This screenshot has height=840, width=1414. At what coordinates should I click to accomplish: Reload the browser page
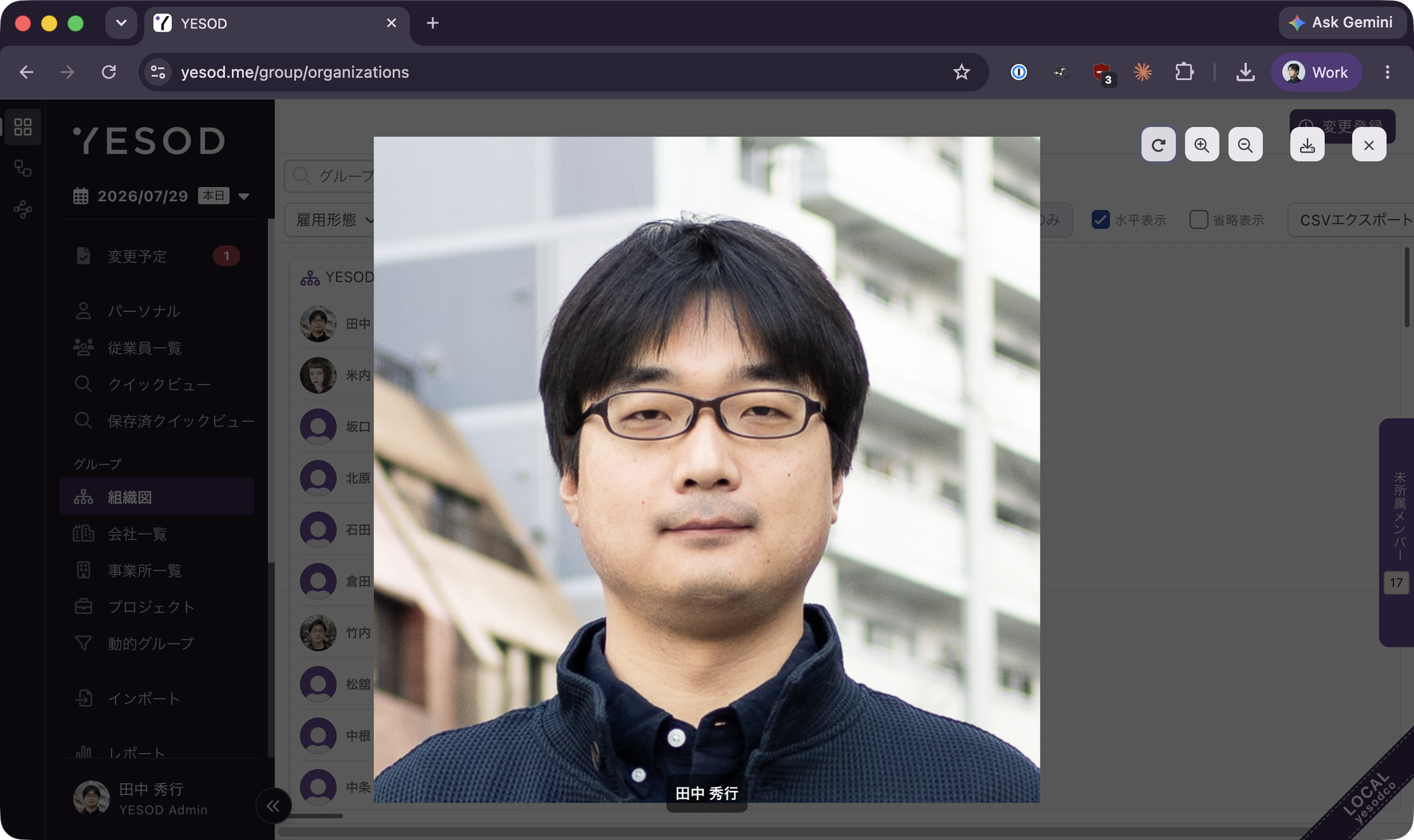108,72
